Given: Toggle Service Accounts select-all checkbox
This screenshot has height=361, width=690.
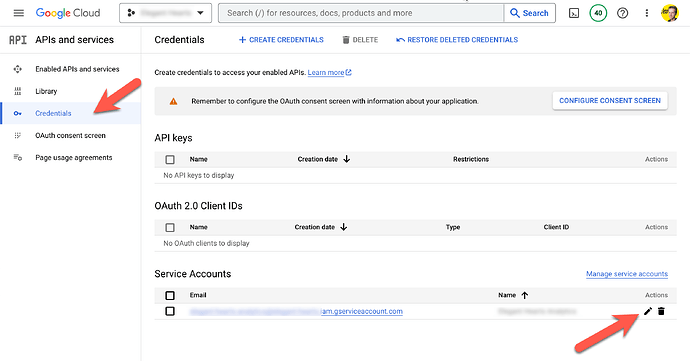Looking at the screenshot, I should click(170, 295).
